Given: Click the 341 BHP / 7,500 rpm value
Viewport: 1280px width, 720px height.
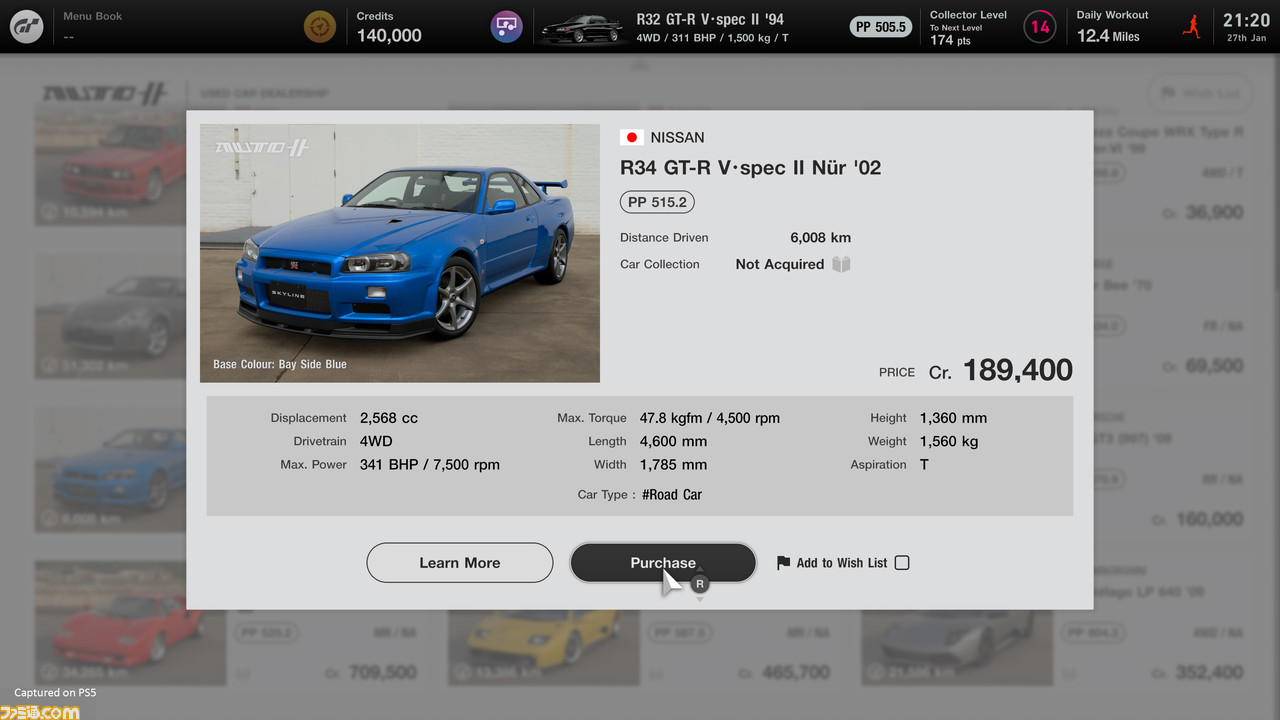Looking at the screenshot, I should 430,464.
